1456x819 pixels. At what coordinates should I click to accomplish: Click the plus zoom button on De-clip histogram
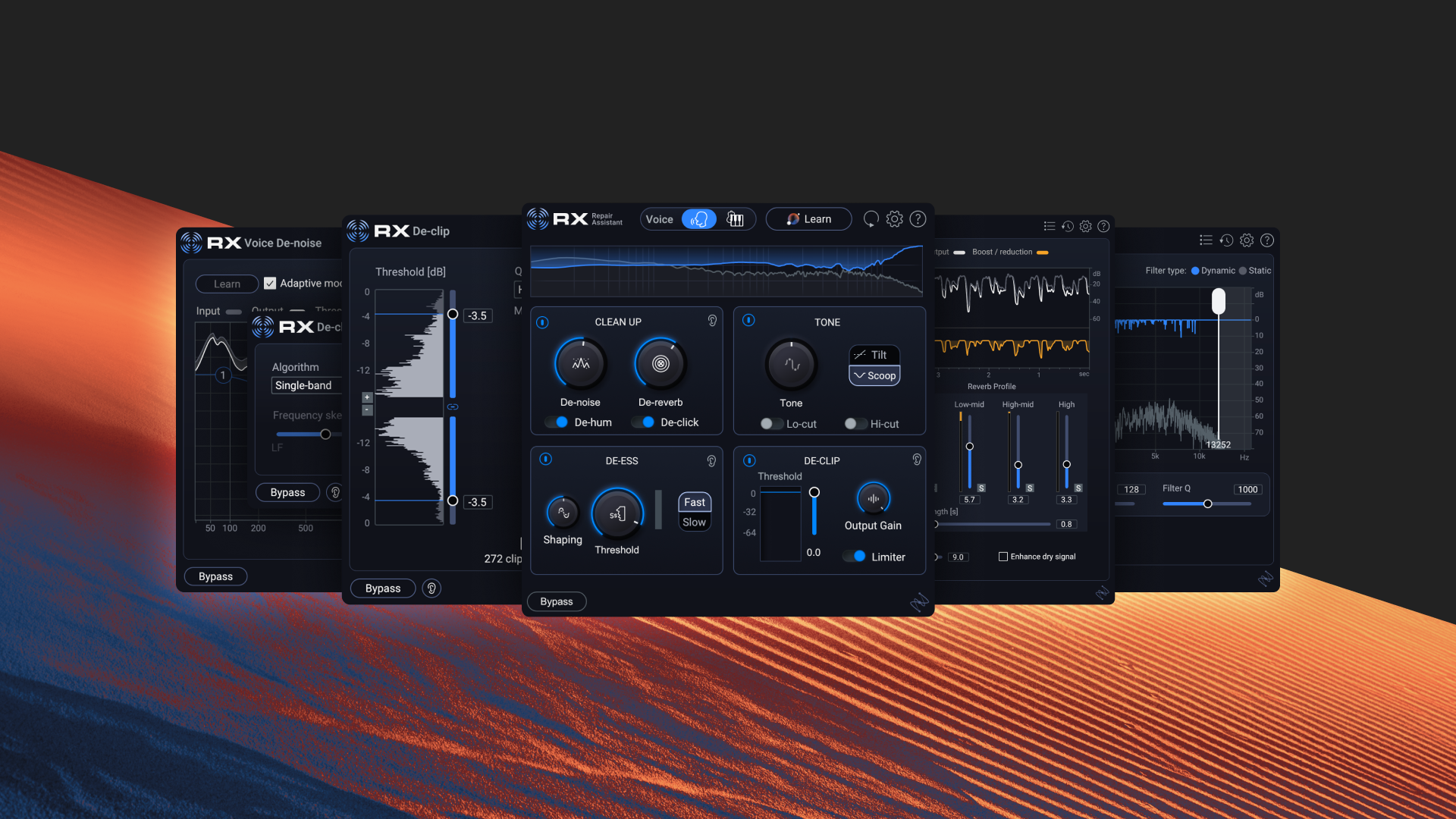tap(367, 397)
